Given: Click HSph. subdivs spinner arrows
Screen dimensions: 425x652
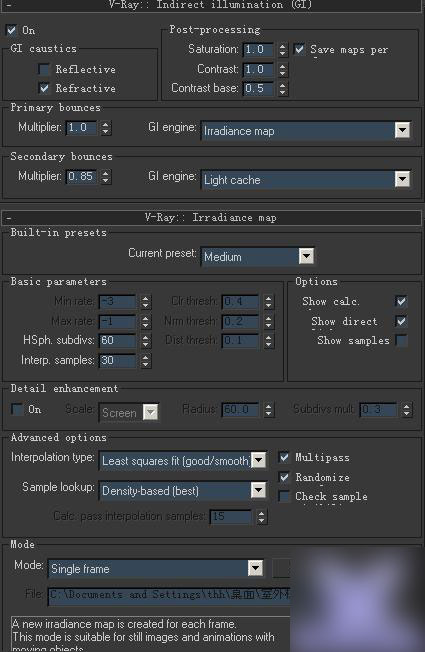Looking at the screenshot, I should tap(145, 341).
